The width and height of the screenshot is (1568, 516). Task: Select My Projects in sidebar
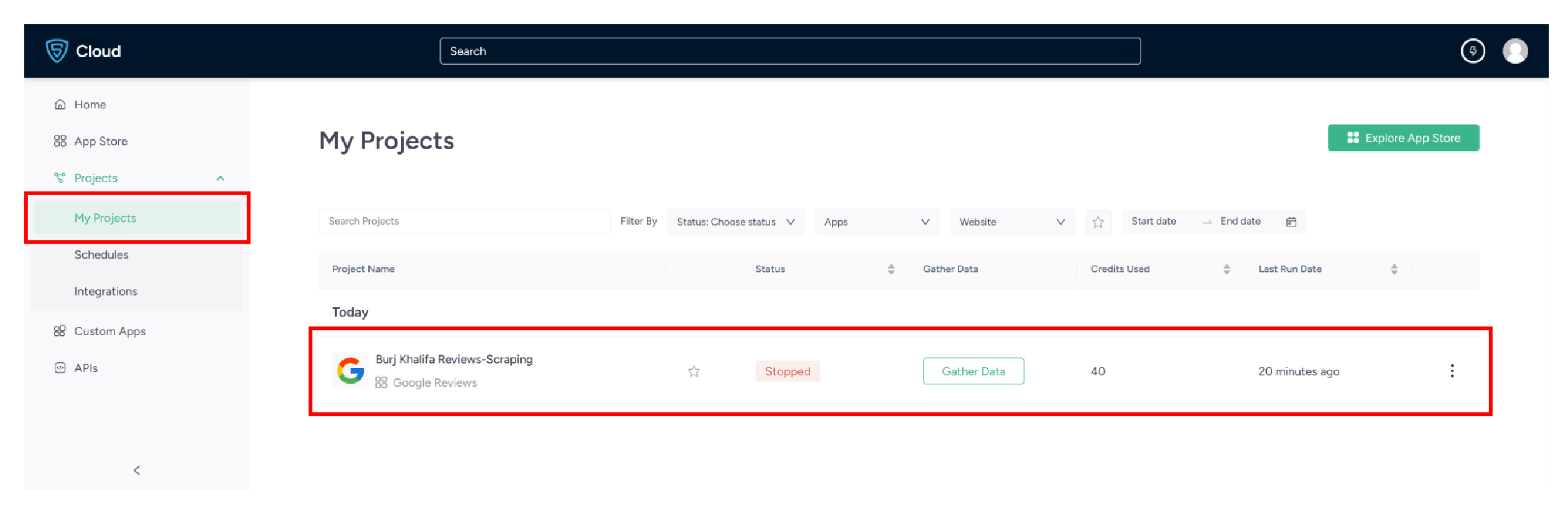pos(137,218)
